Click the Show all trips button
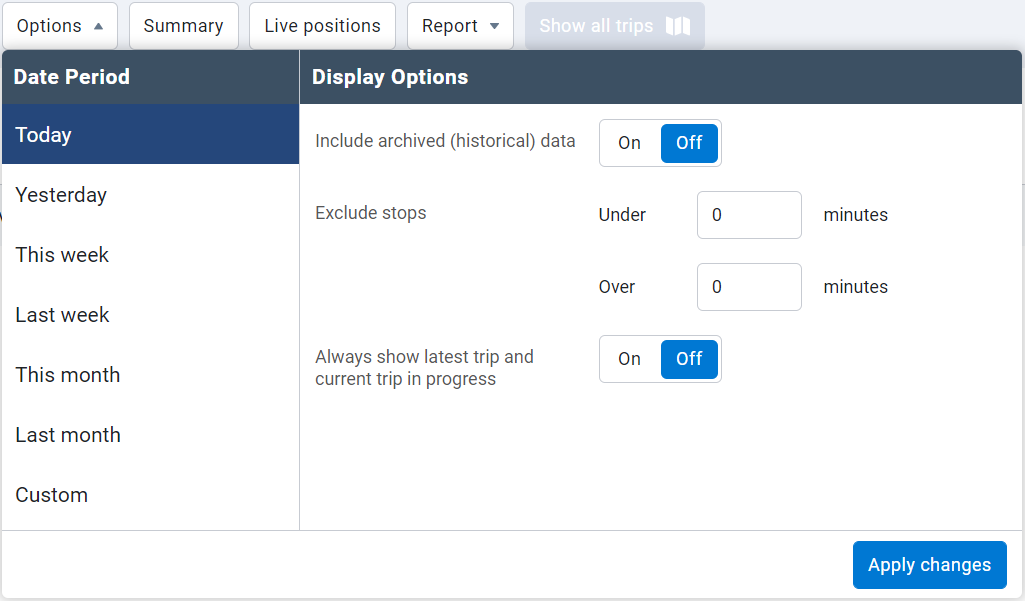This screenshot has width=1025, height=601. pos(614,26)
